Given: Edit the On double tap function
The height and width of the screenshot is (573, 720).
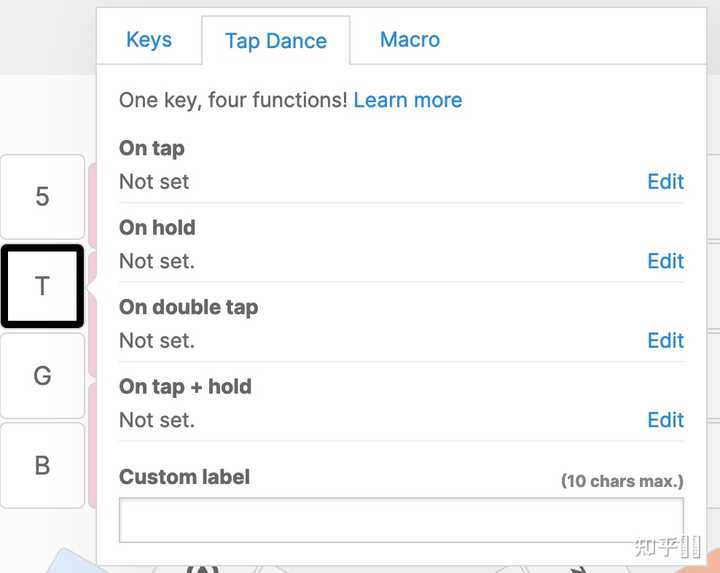Looking at the screenshot, I should pos(665,341).
